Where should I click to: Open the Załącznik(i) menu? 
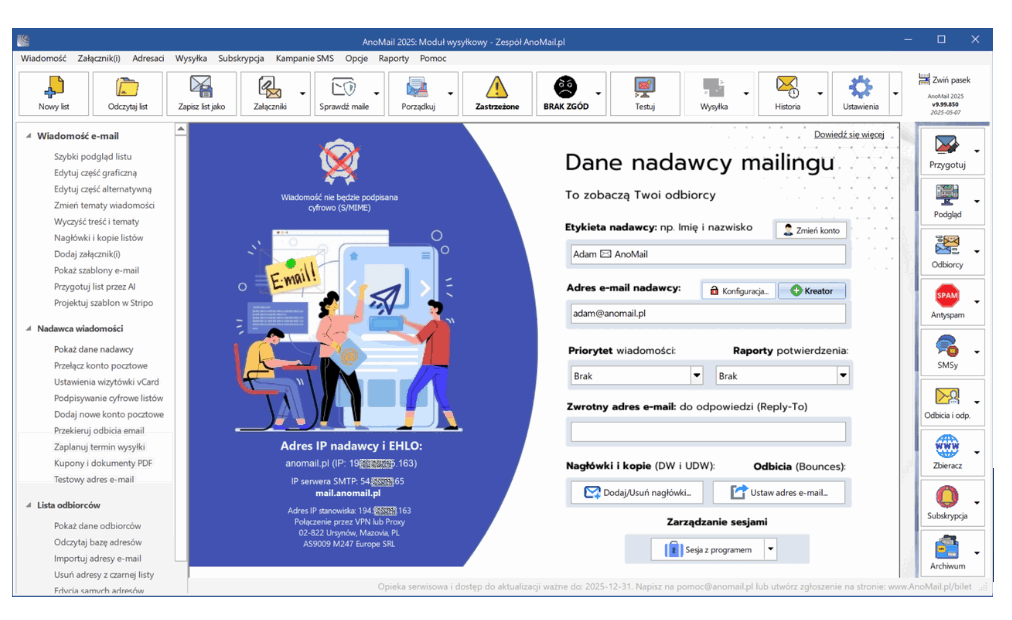[x=99, y=58]
